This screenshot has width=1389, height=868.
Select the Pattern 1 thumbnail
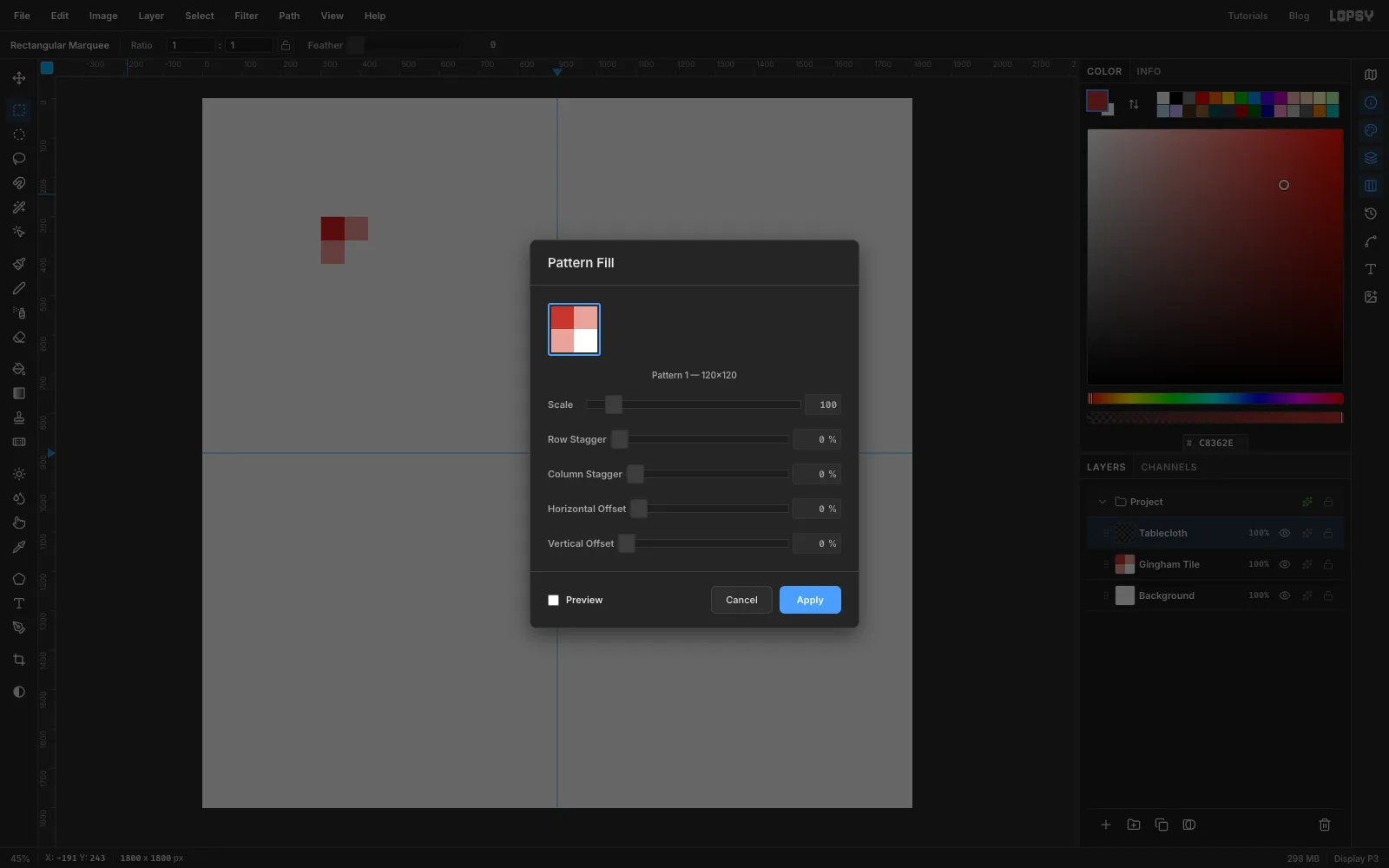(574, 329)
